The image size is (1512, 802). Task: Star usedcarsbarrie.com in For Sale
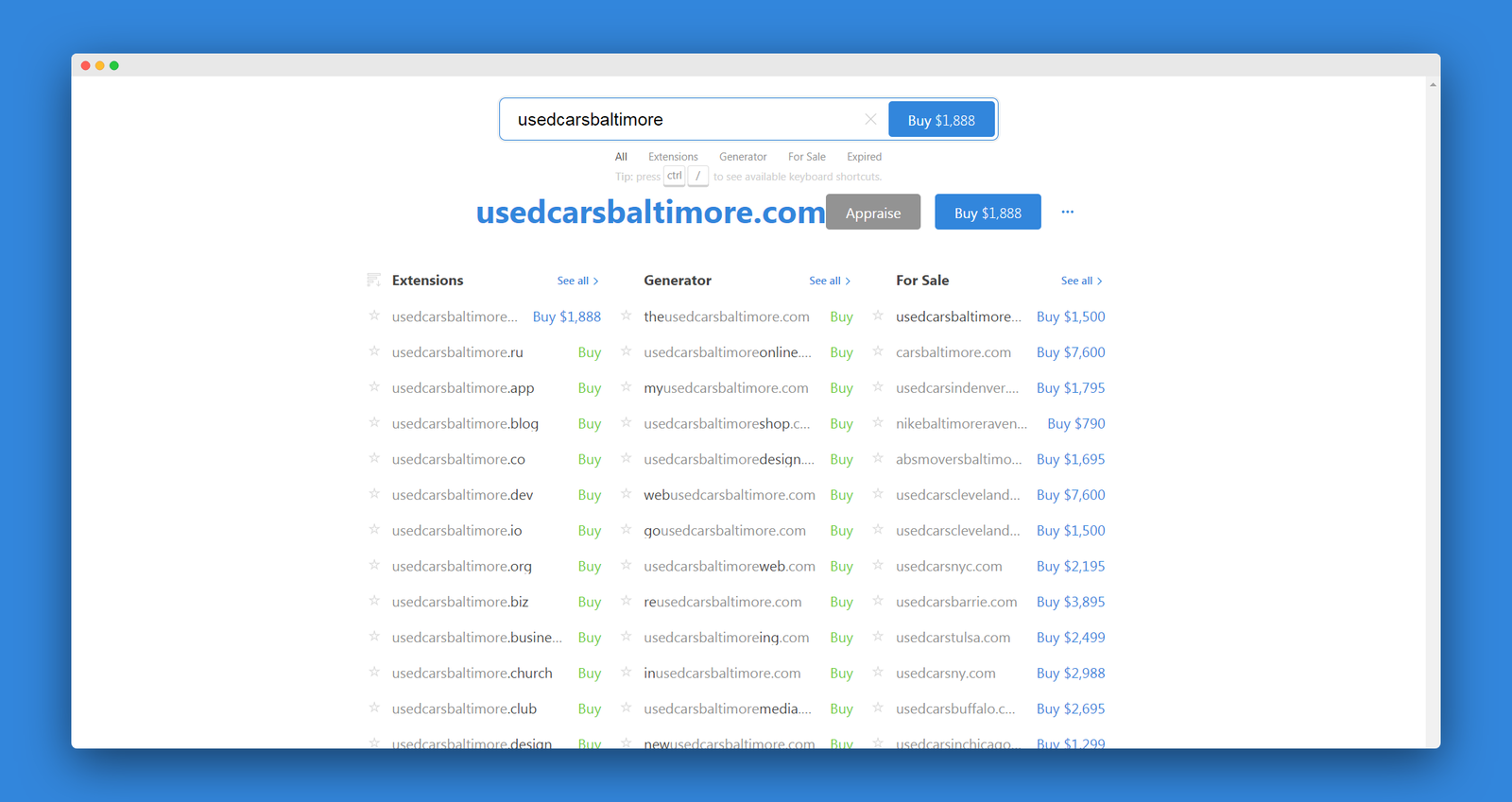coord(878,601)
